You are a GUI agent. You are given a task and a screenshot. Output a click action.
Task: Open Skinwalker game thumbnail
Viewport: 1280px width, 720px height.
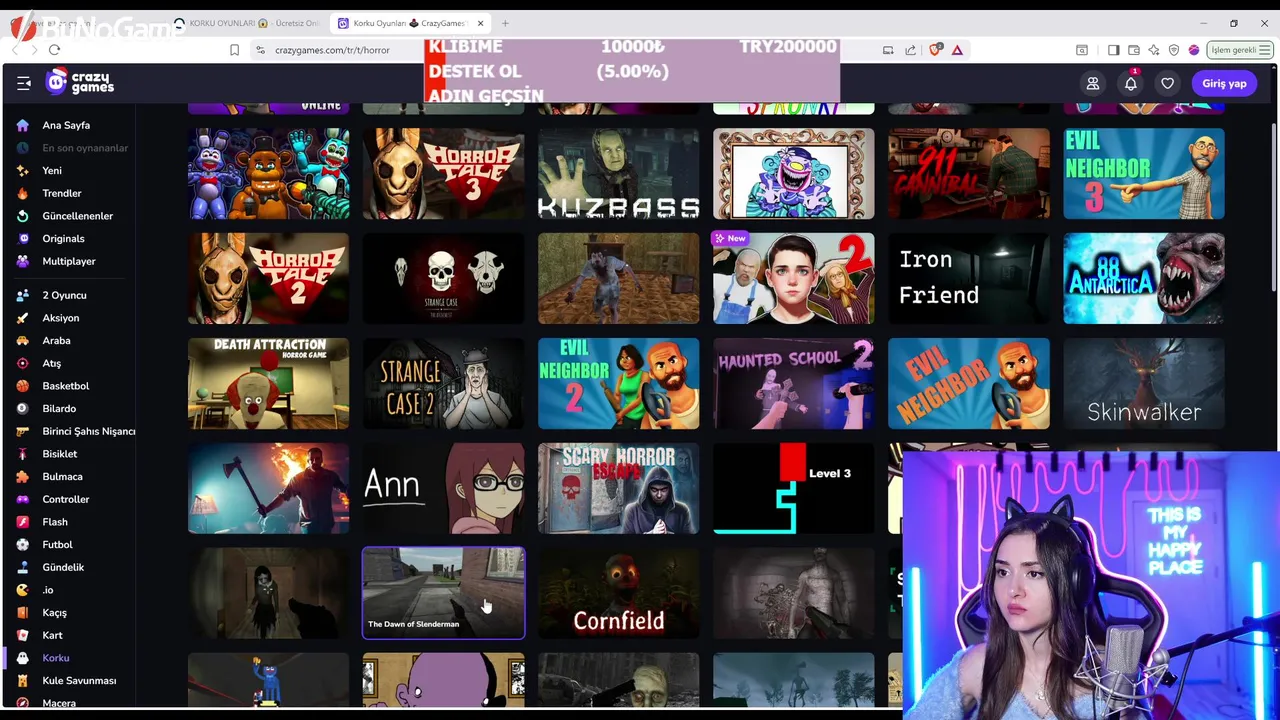1143,383
